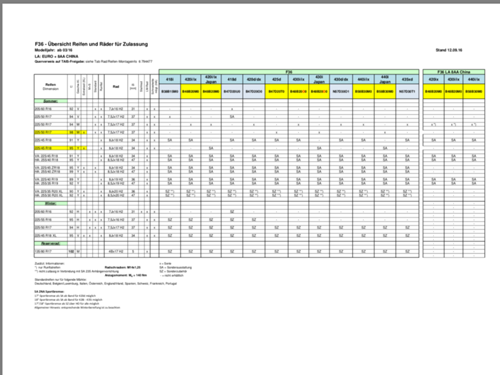This screenshot has height=375, width=500.
Task: Click the 'x = Serie' legend entry
Action: 165,263
